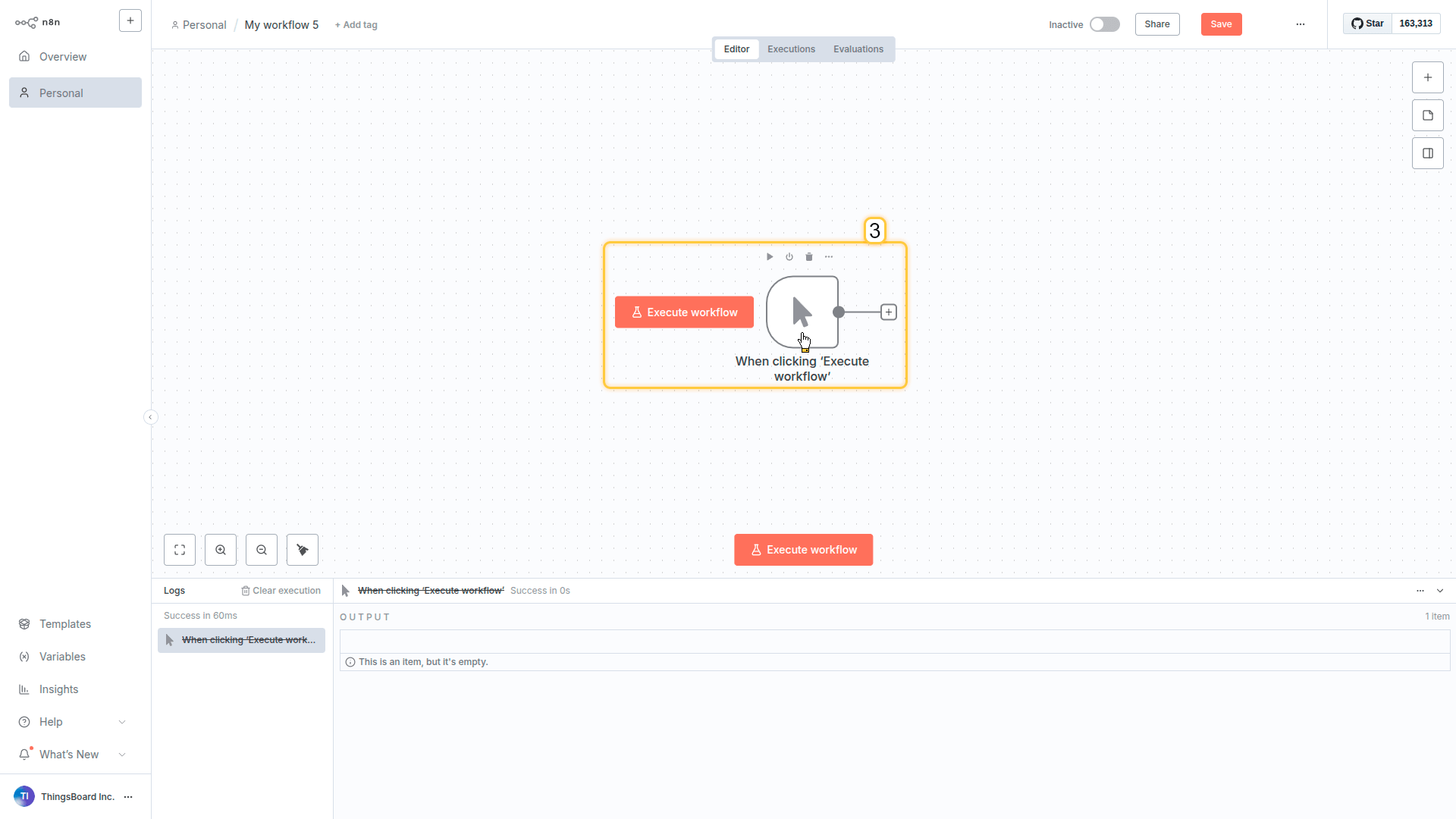Click the Save button
Viewport: 1456px width, 819px height.
(1221, 24)
